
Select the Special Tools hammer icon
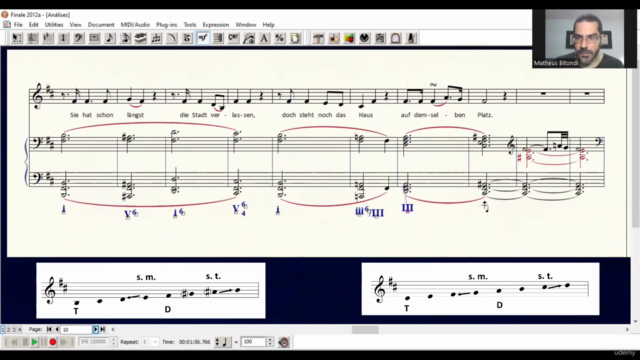(x=318, y=38)
